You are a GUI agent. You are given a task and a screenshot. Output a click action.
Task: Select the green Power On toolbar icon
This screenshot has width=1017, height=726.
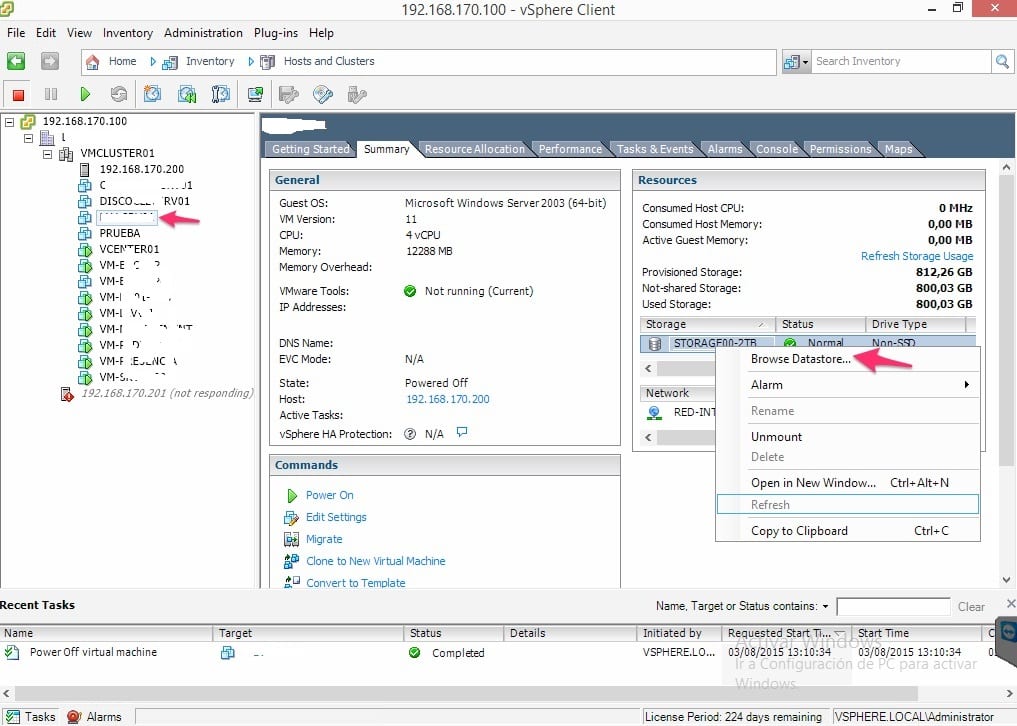coord(86,93)
